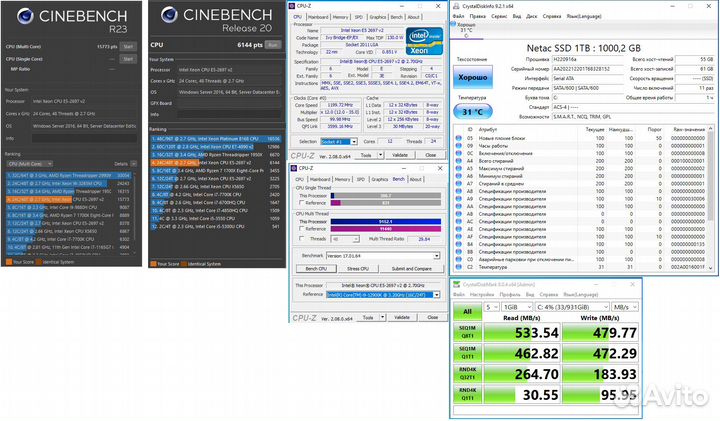Run the RND4K Q32T1 test
720x421 pixels.
pyautogui.click(x=467, y=373)
